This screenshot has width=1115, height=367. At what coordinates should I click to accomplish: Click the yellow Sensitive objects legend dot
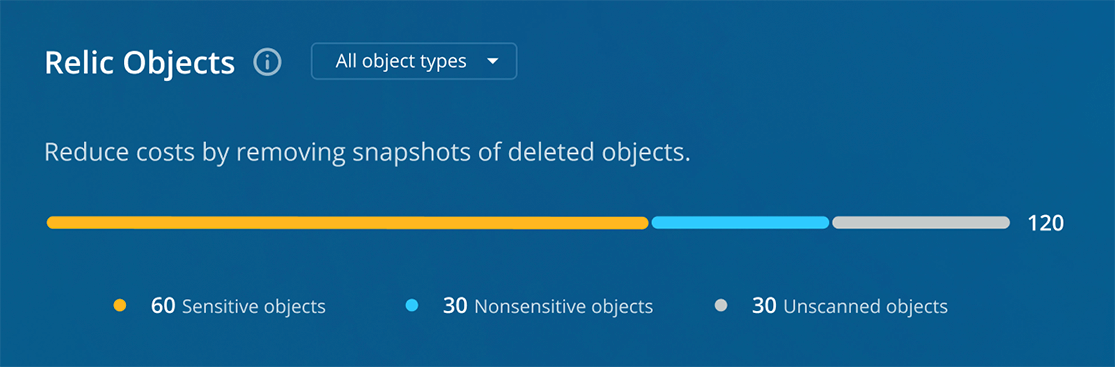pyautogui.click(x=120, y=306)
